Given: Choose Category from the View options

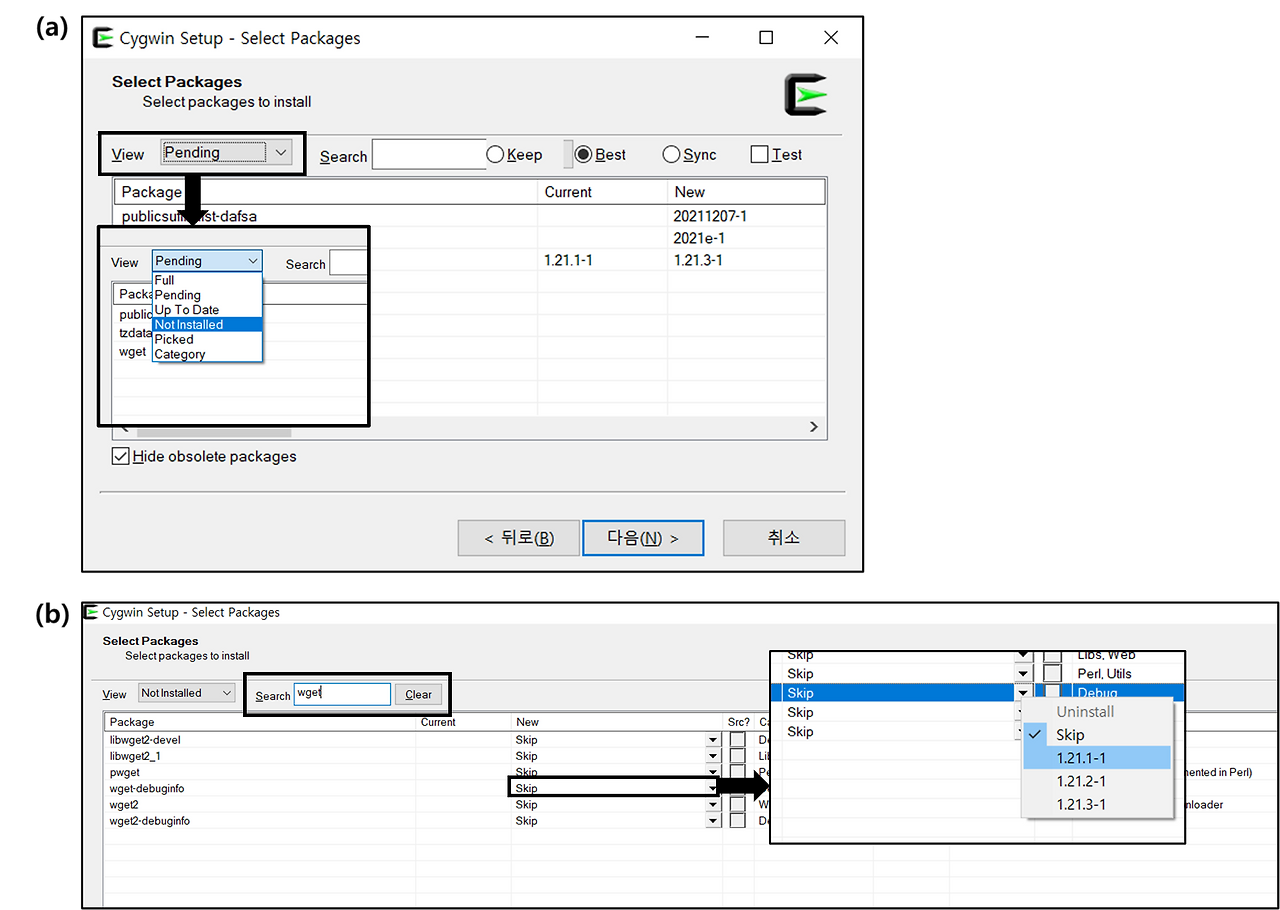Looking at the screenshot, I should coord(180,354).
